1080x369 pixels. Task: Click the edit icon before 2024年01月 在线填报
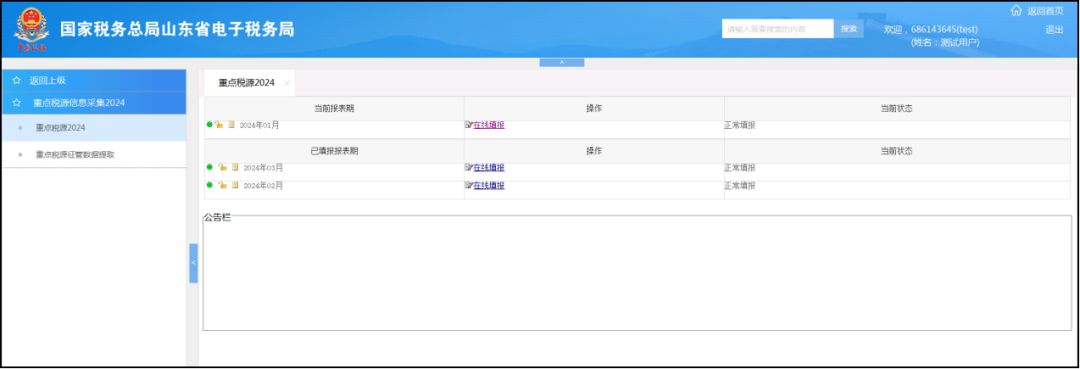[469, 125]
